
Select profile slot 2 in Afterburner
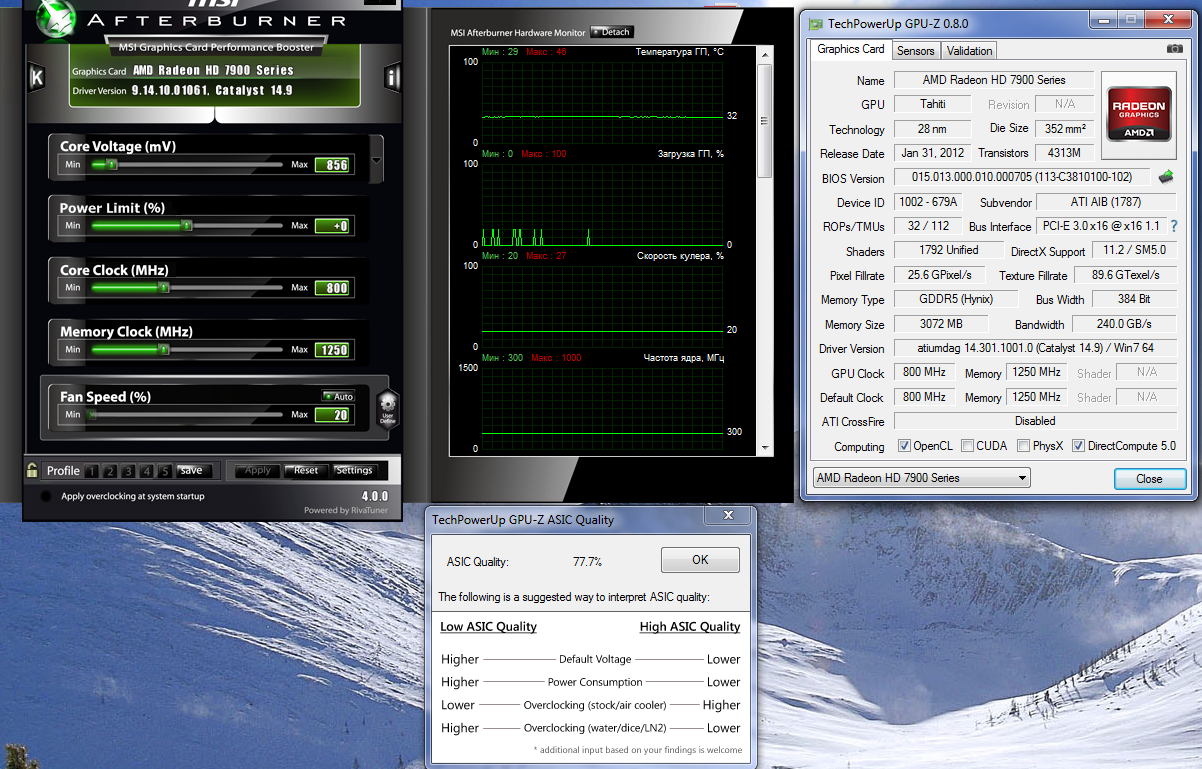tap(110, 471)
